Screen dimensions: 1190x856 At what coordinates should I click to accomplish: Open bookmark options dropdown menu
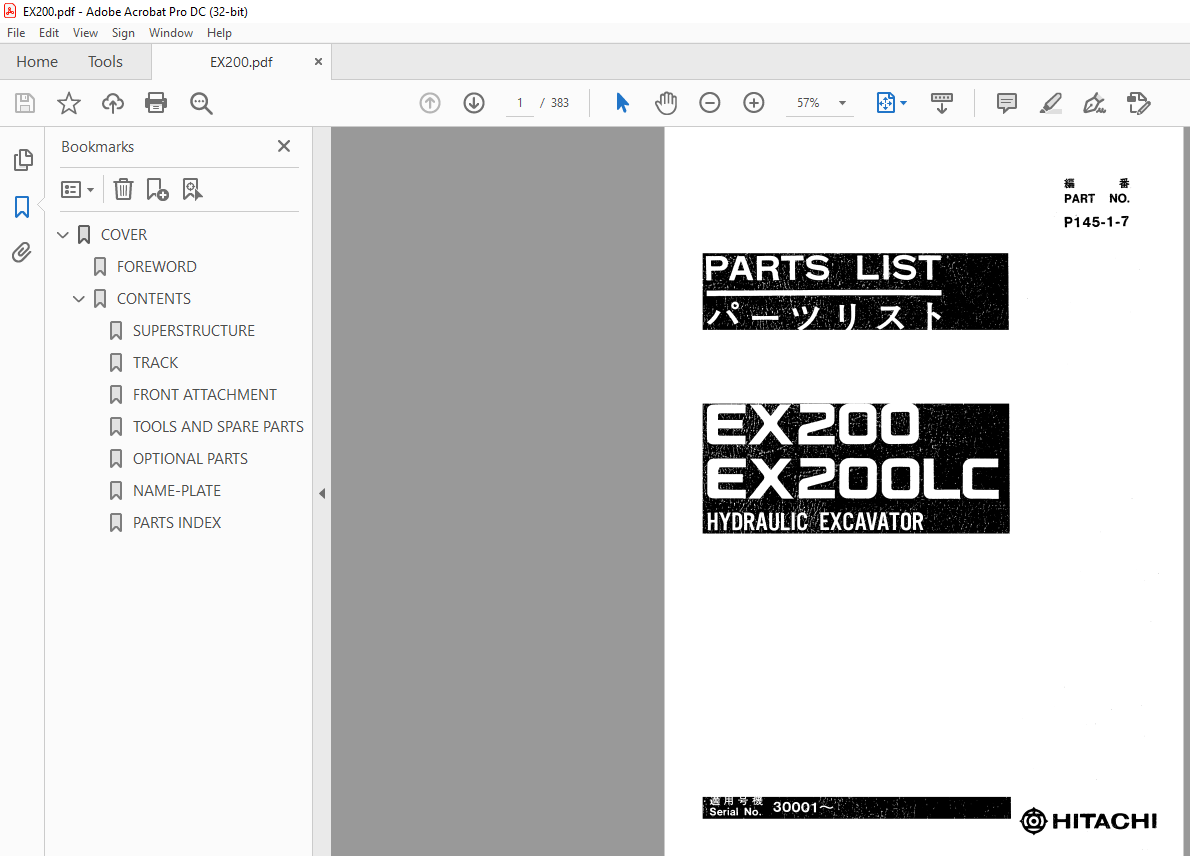tap(77, 189)
